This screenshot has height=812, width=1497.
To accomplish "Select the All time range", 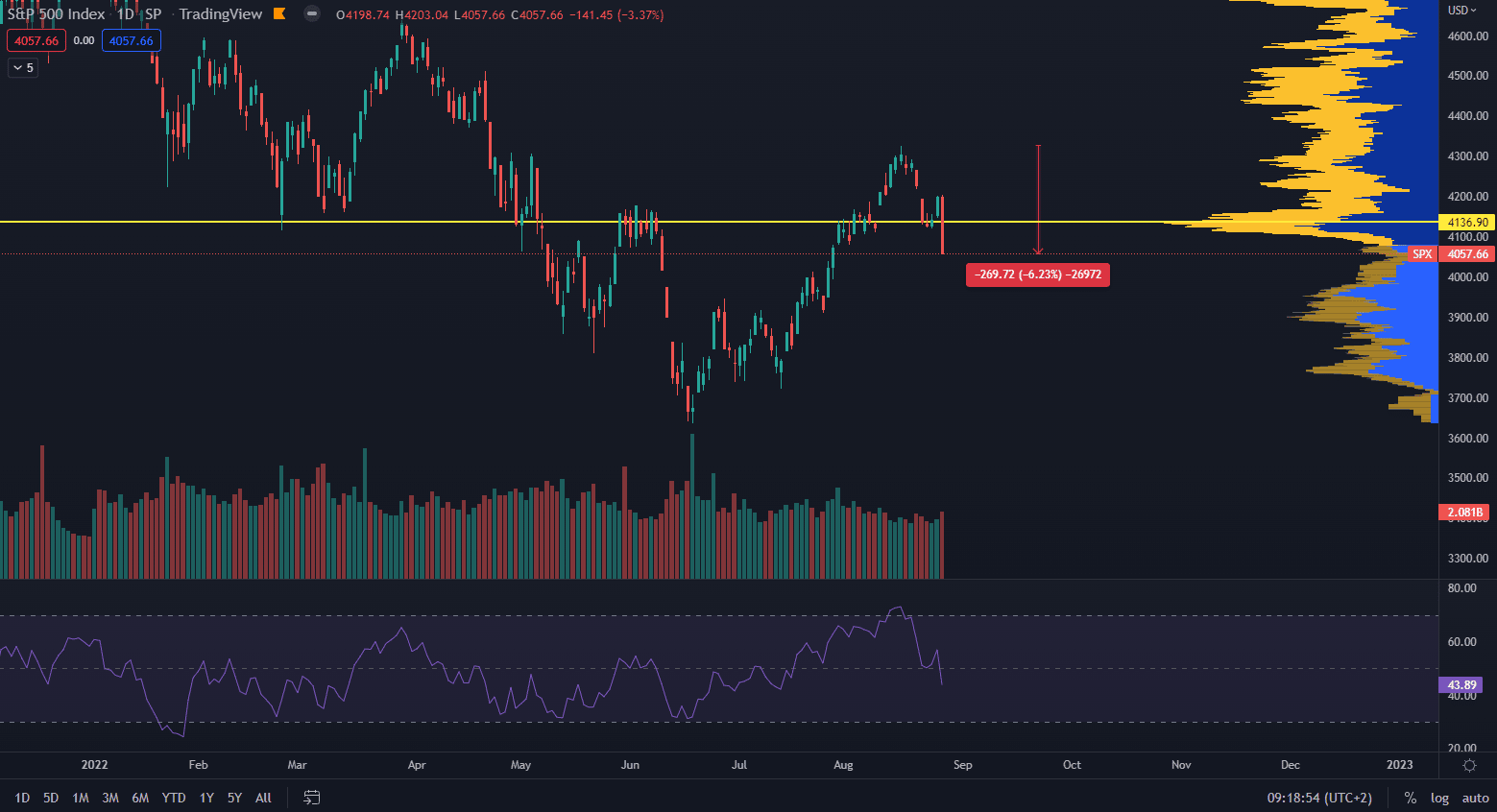I will click(x=263, y=798).
